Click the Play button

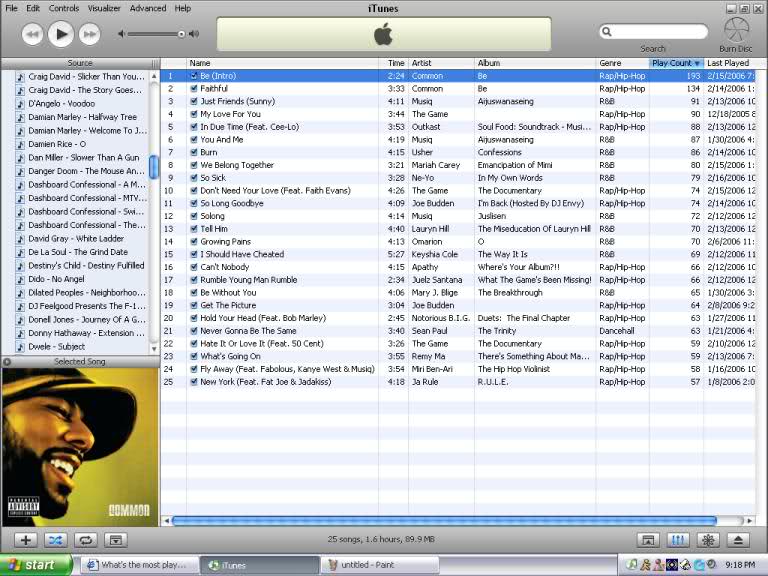click(61, 34)
